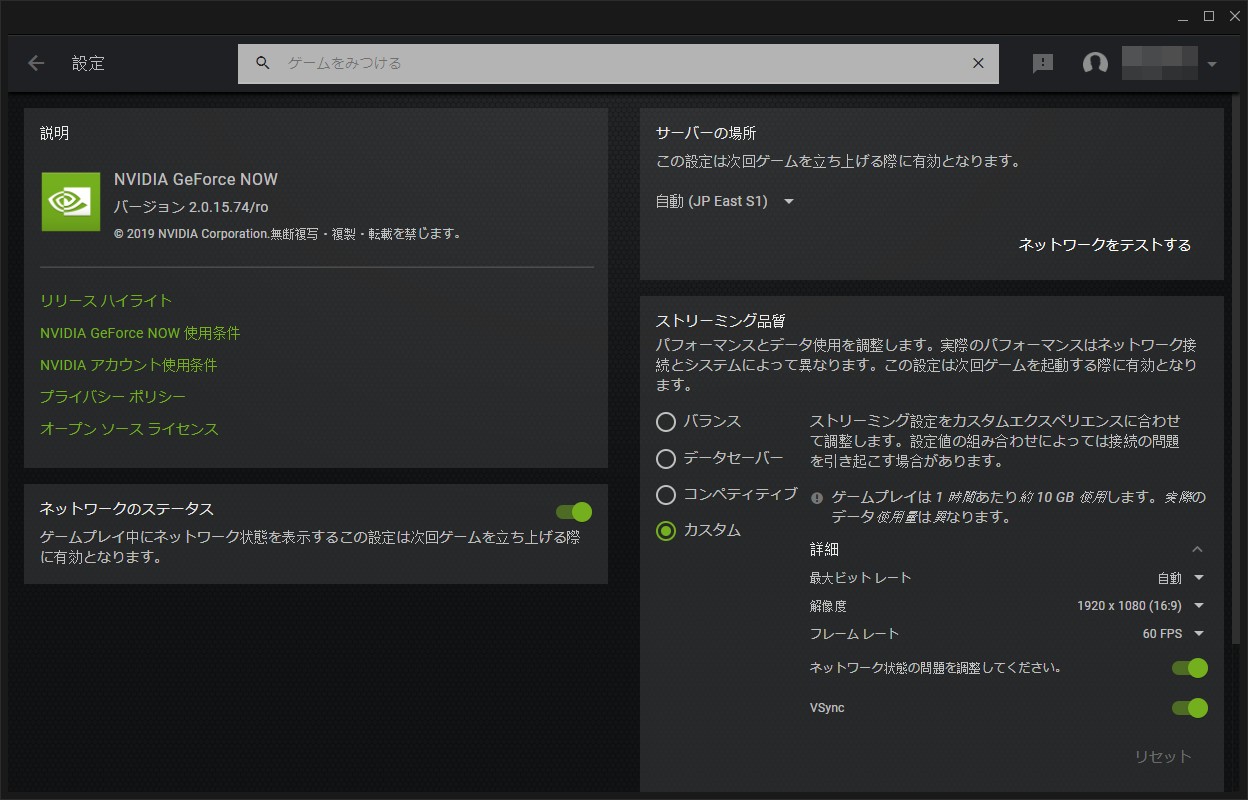Click the user avatar icon

click(1095, 63)
